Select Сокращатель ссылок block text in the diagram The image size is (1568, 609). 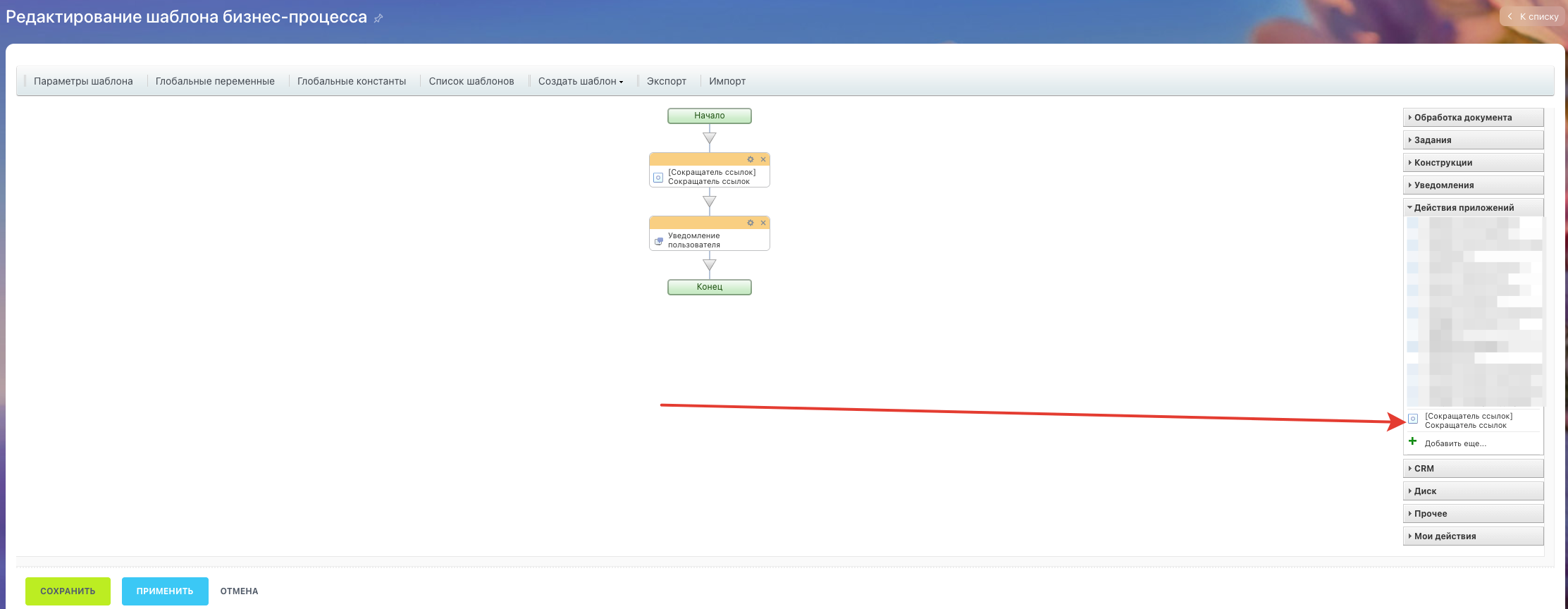pyautogui.click(x=712, y=177)
